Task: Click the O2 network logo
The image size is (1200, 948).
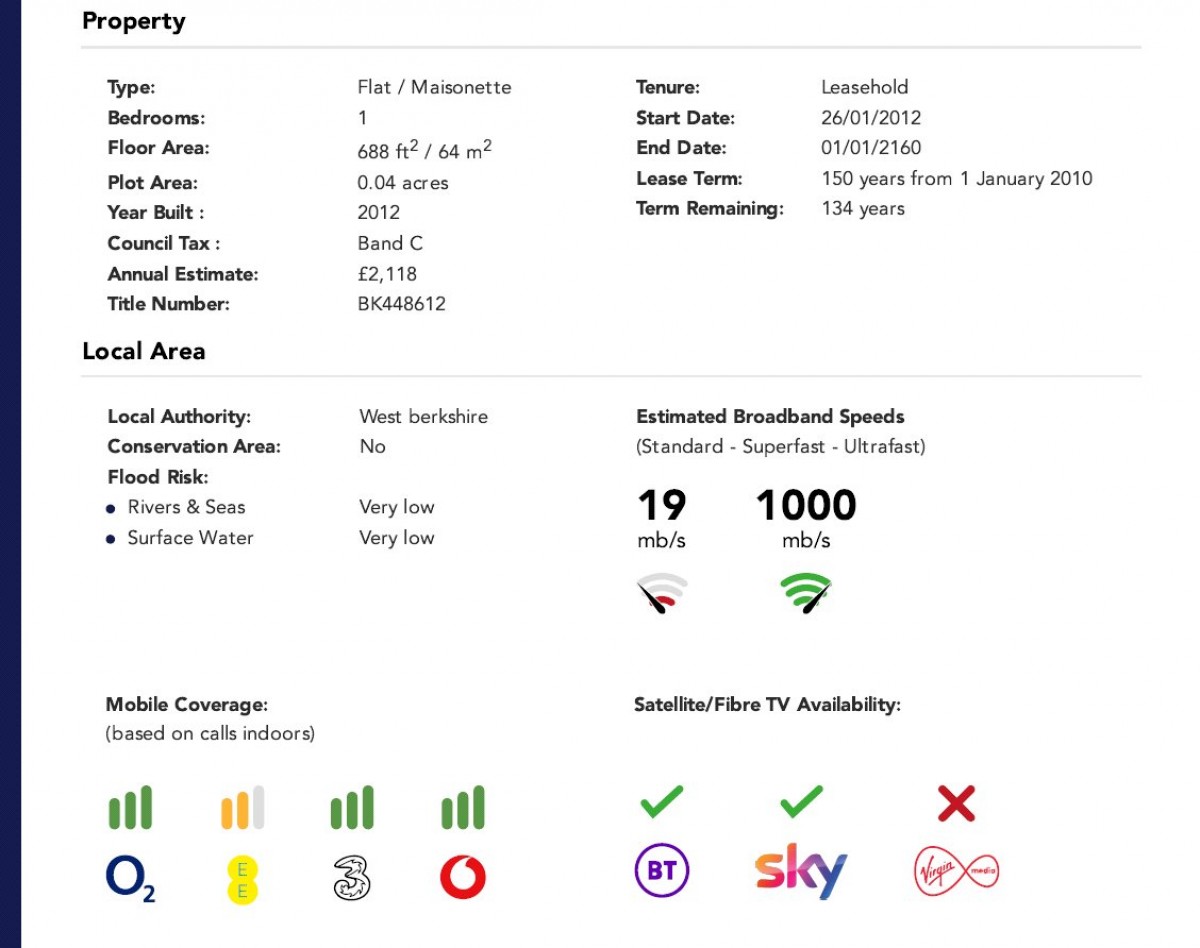Action: pyautogui.click(x=131, y=878)
